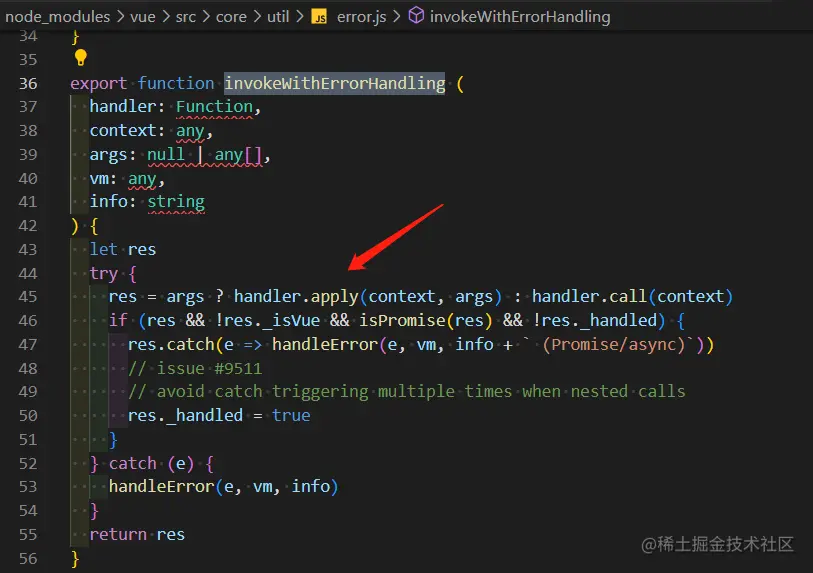
Task: Open vue breadcrumb segment
Action: coord(143,17)
